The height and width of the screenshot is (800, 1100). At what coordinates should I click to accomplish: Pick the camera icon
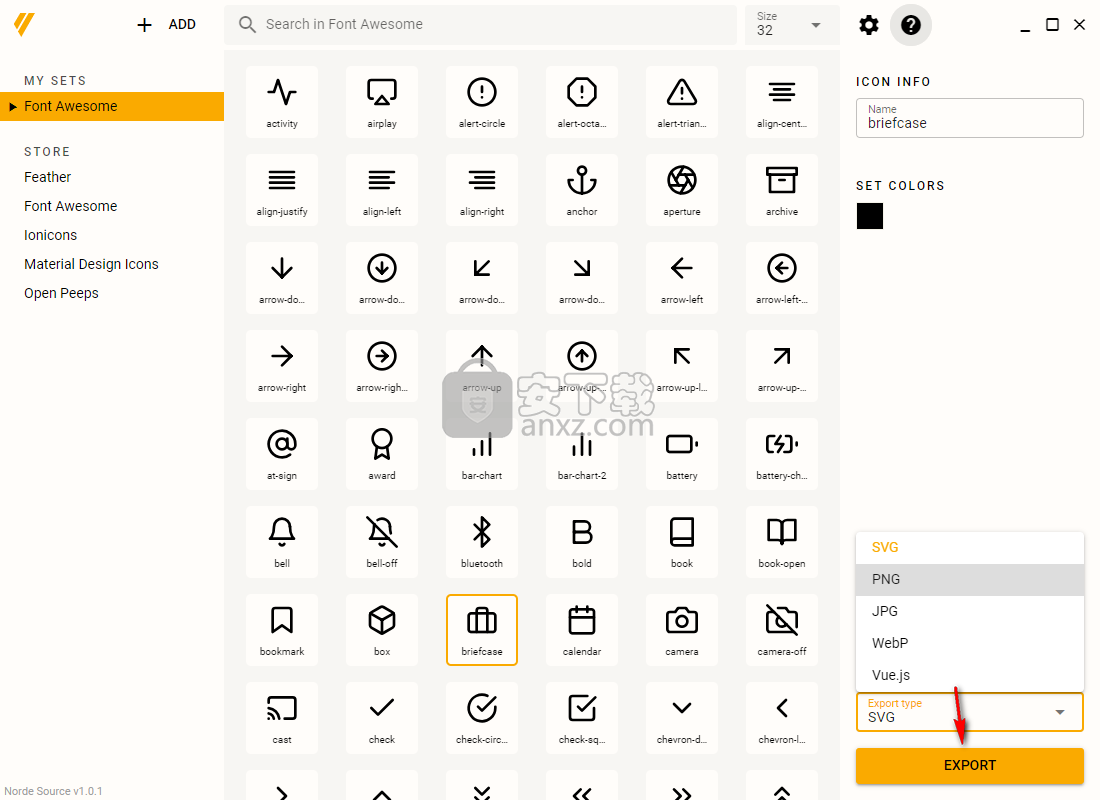pos(682,630)
